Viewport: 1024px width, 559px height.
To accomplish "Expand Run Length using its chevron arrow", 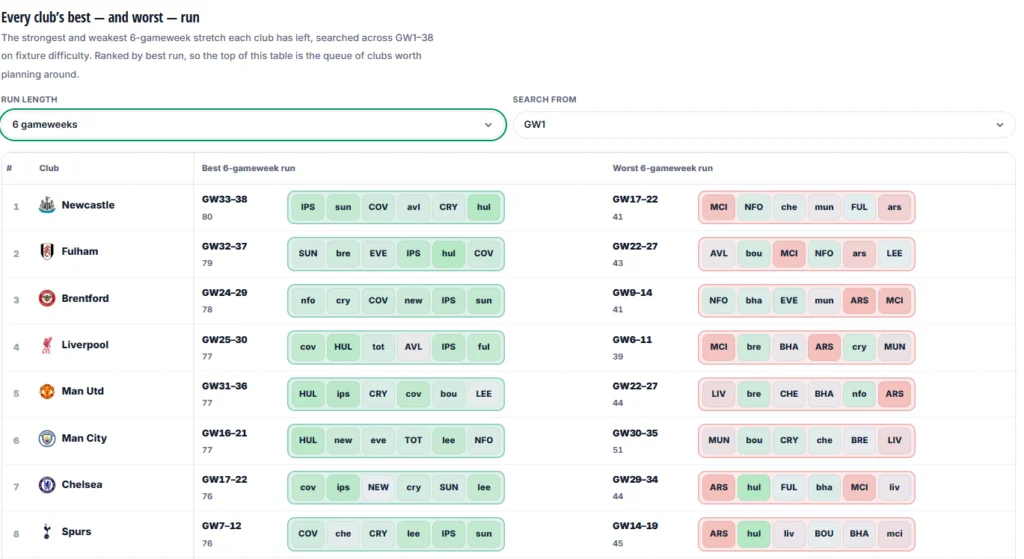I will (x=488, y=125).
